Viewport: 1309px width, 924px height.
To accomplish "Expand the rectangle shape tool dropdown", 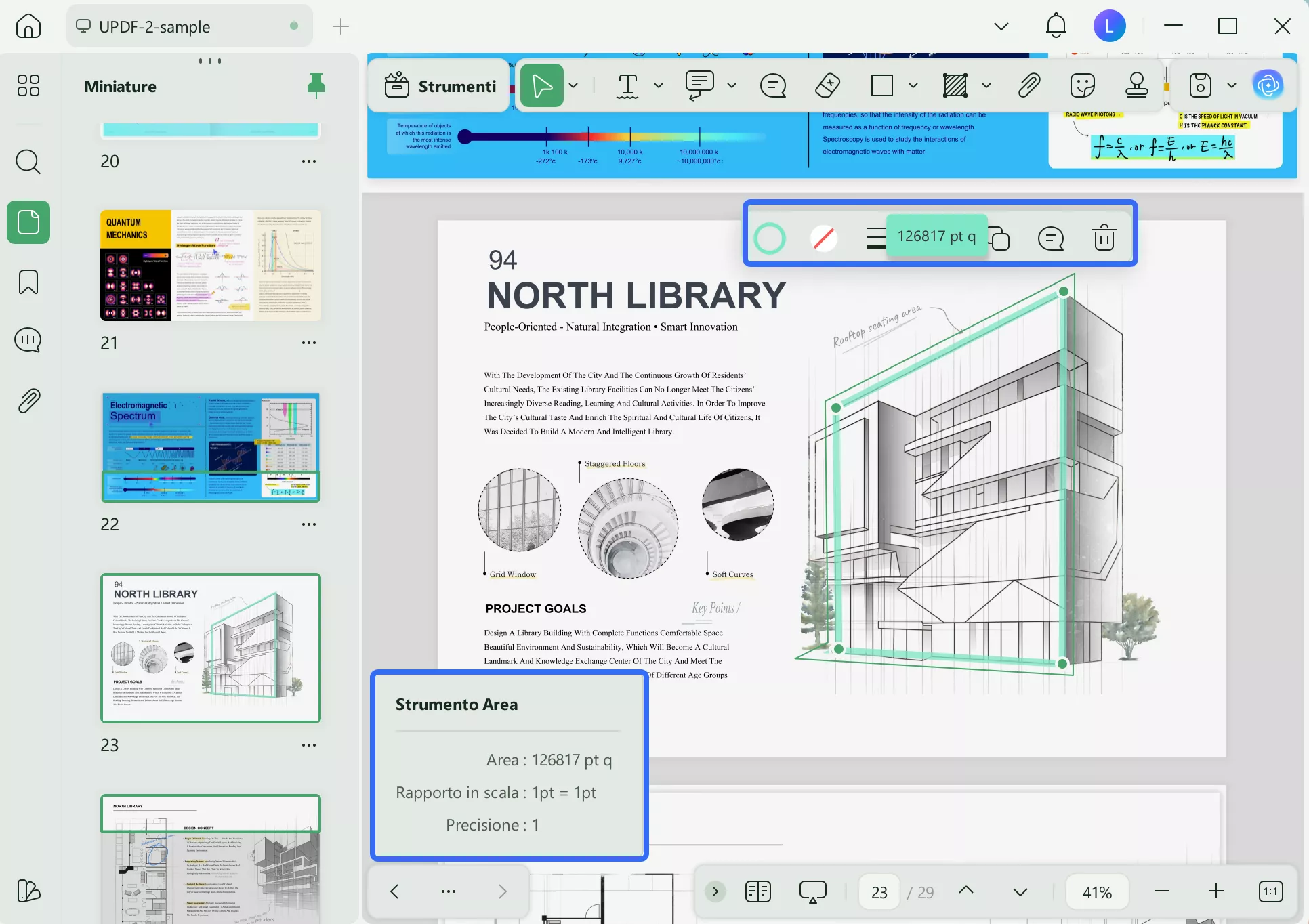I will click(x=913, y=85).
